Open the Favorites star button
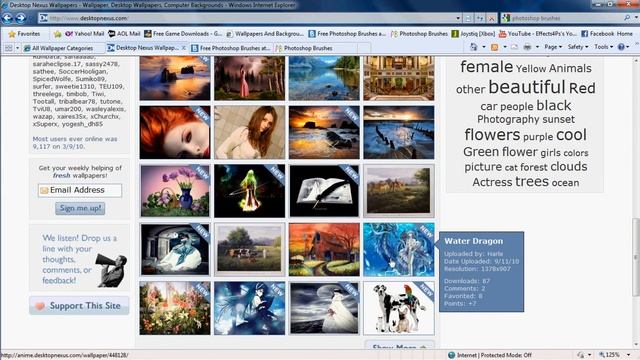The height and width of the screenshot is (360, 640). (x=25, y=34)
